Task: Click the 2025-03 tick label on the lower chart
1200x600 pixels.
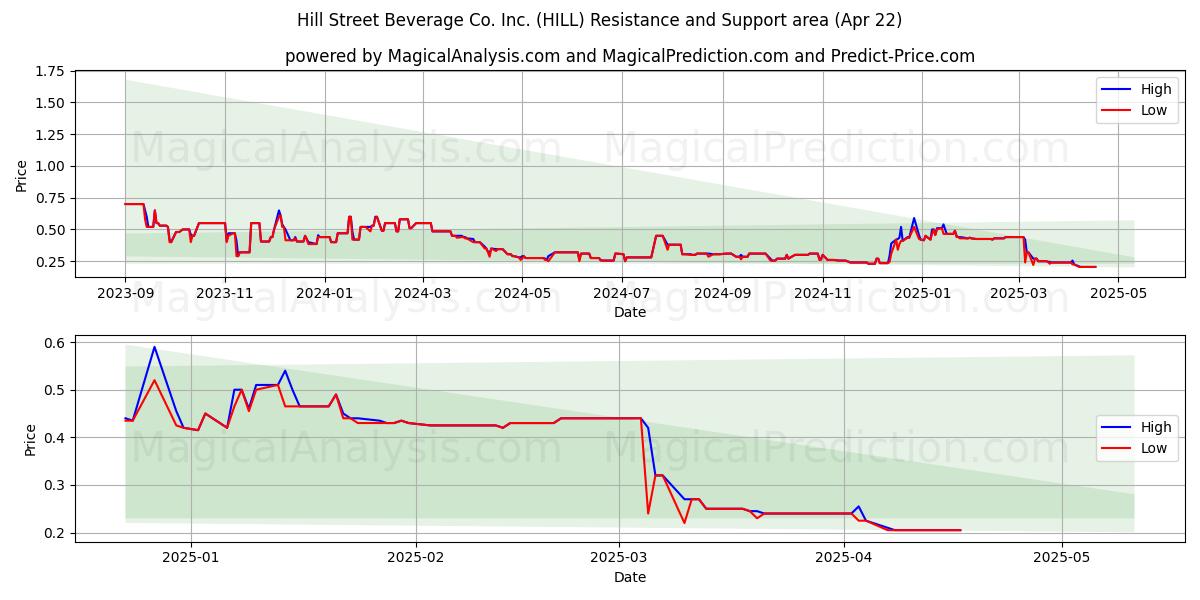Action: [619, 558]
